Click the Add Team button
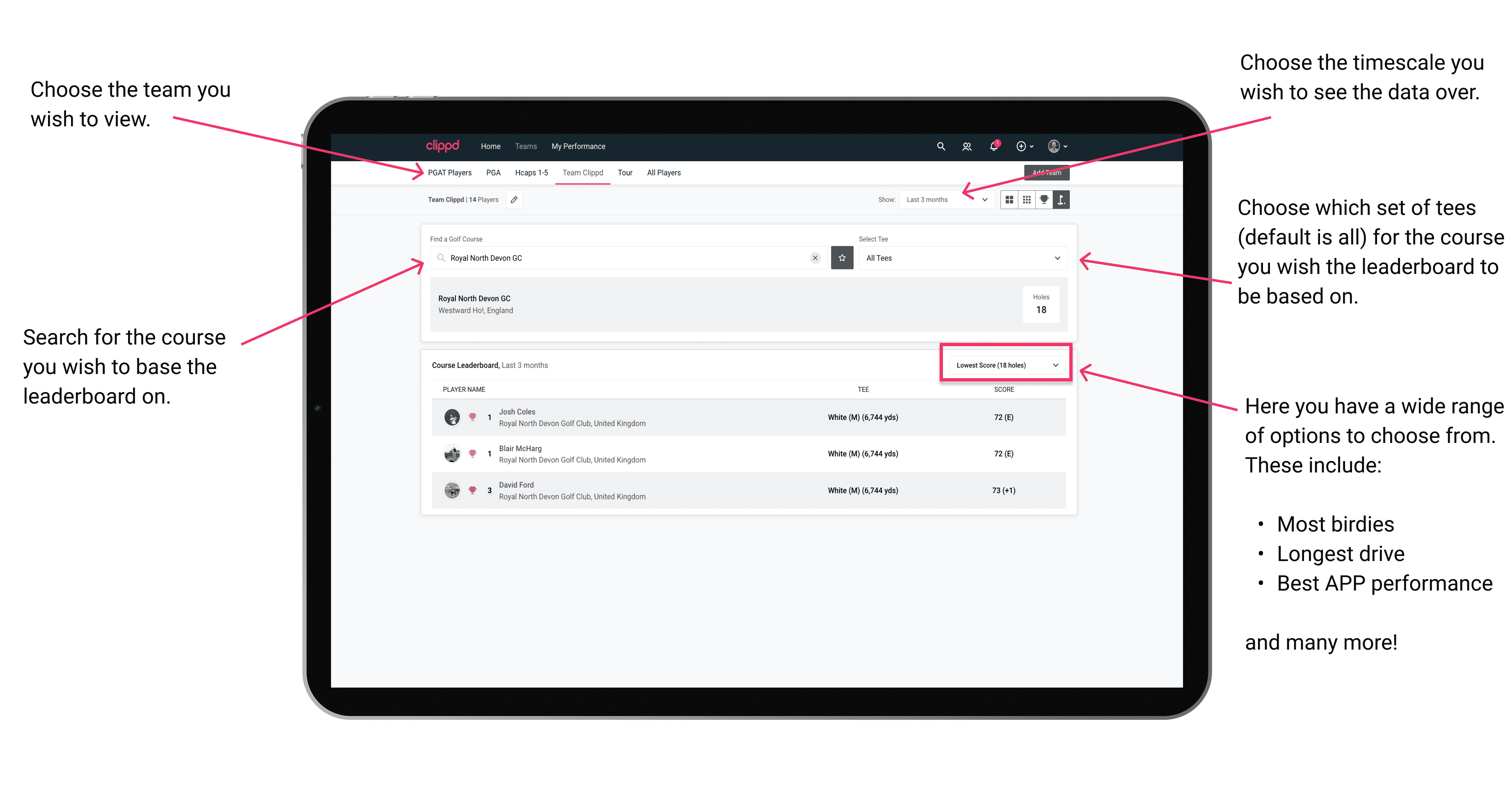This screenshot has width=1510, height=812. point(1048,171)
